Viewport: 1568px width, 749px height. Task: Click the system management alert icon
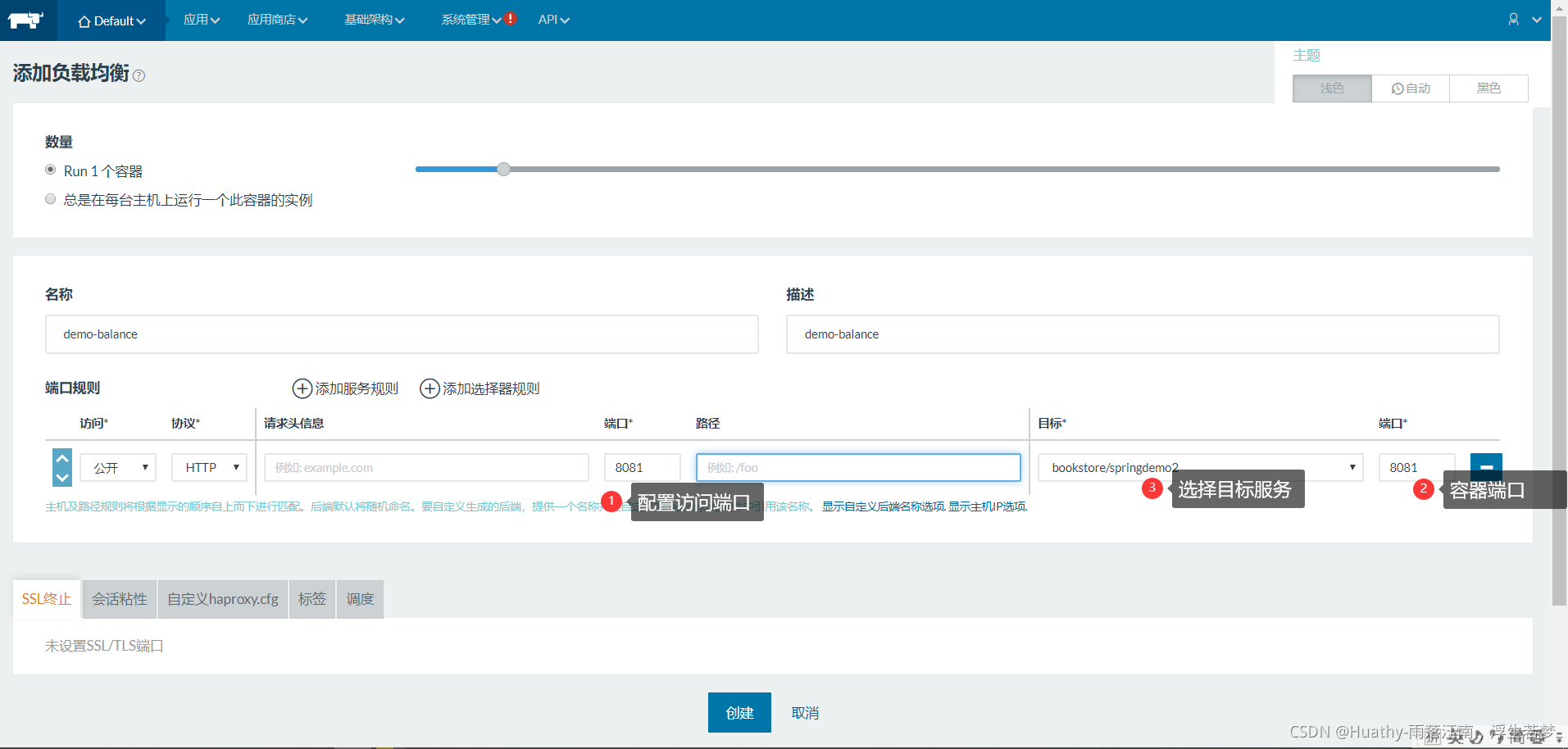click(511, 18)
